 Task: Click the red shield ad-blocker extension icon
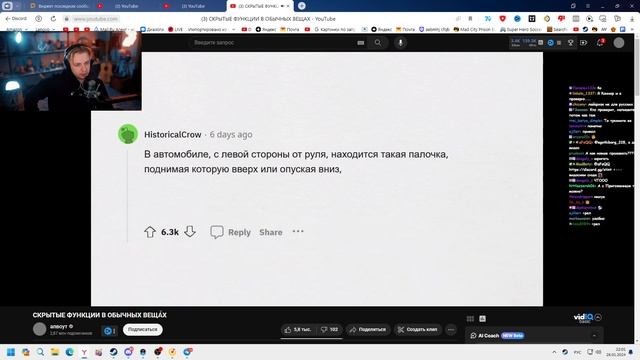pos(502,18)
